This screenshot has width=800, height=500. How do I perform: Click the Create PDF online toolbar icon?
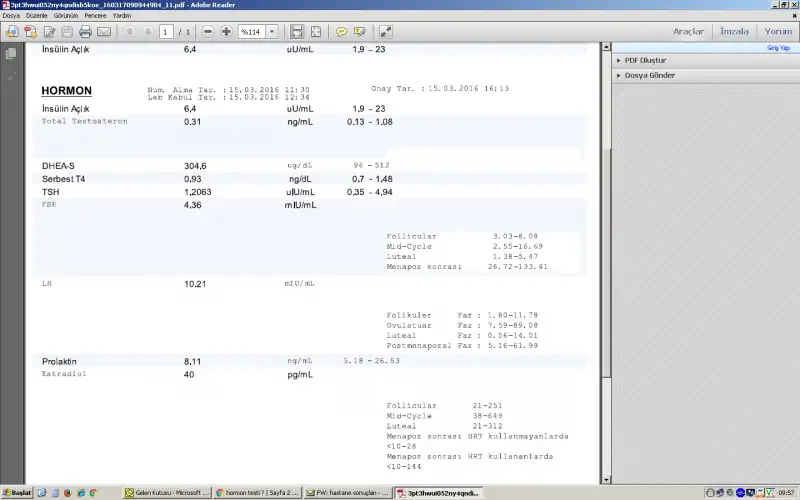12,32
